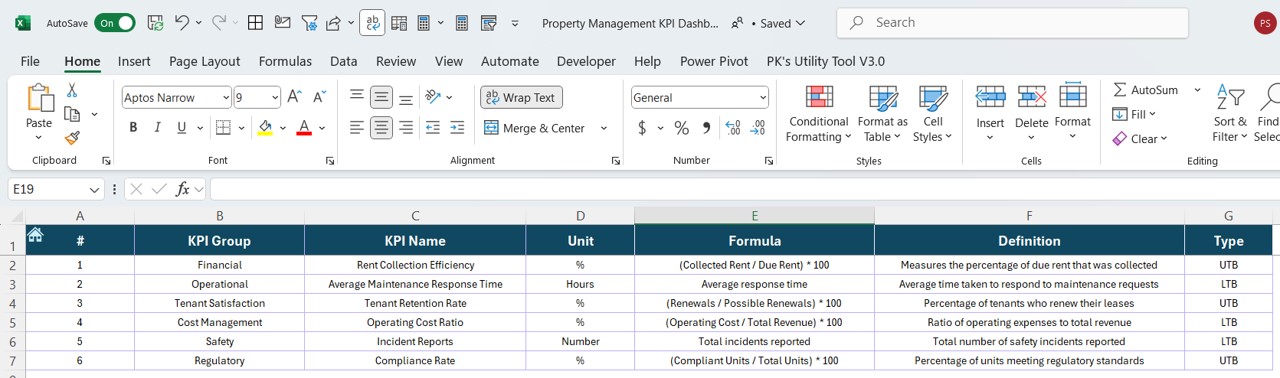Toggle Align Right button
Image resolution: width=1280 pixels, height=378 pixels.
coord(405,128)
